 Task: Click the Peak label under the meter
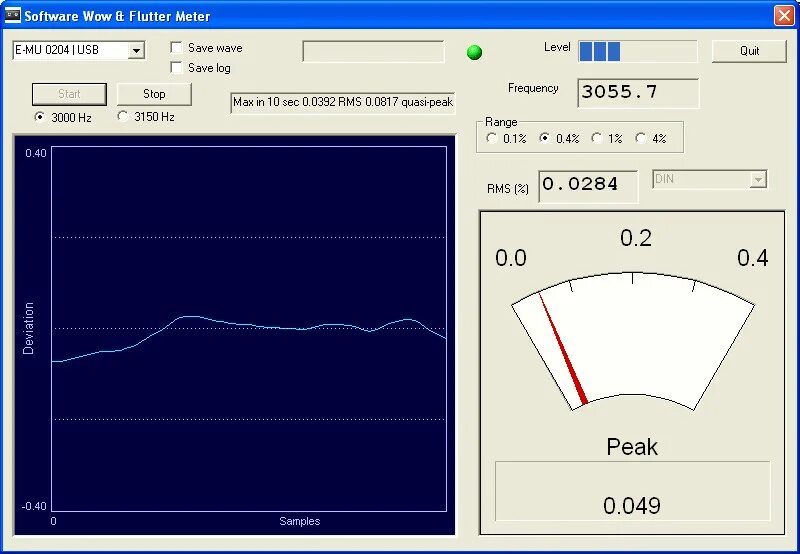pyautogui.click(x=632, y=447)
